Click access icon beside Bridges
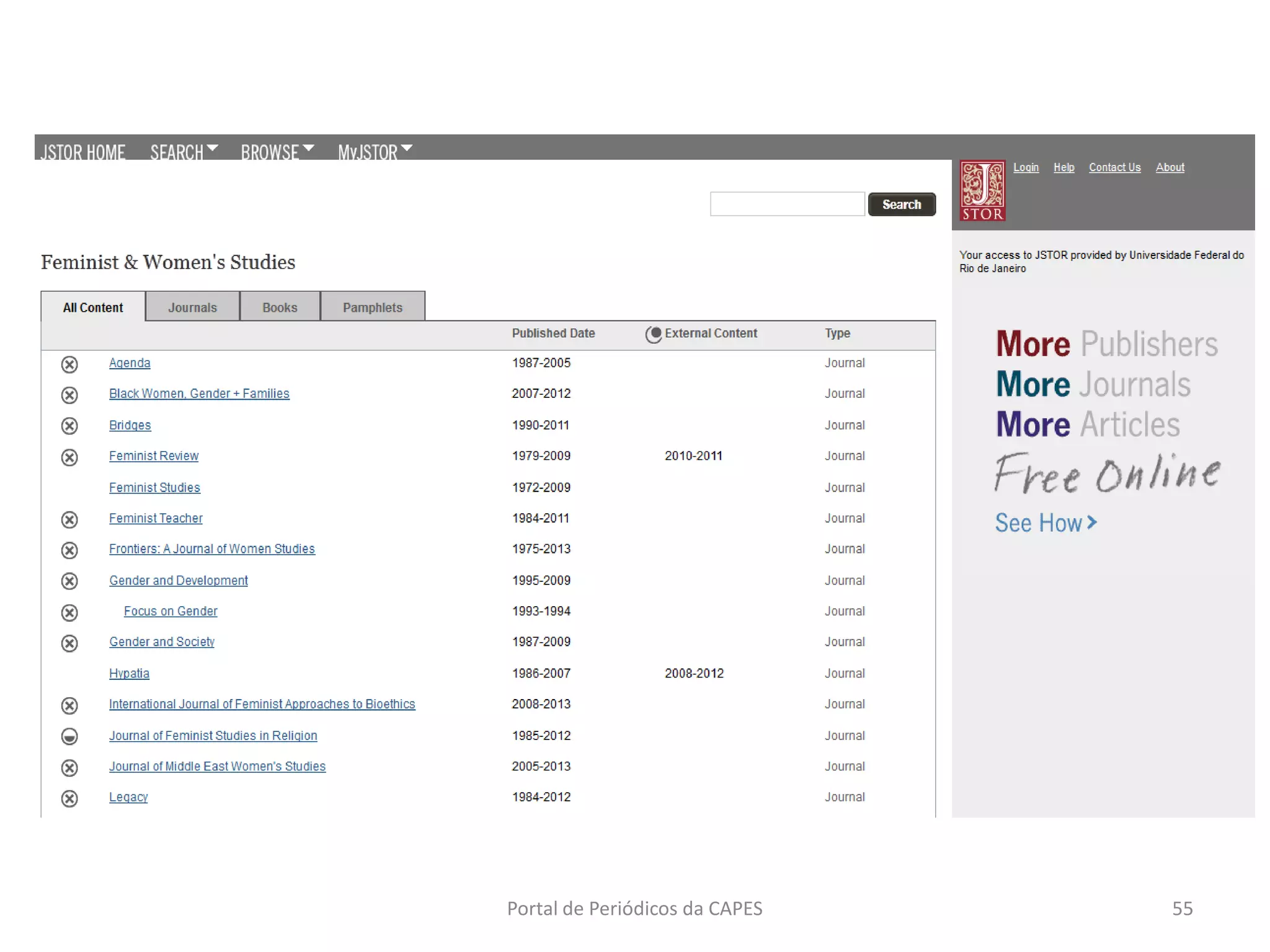The image size is (1270, 952). click(69, 426)
